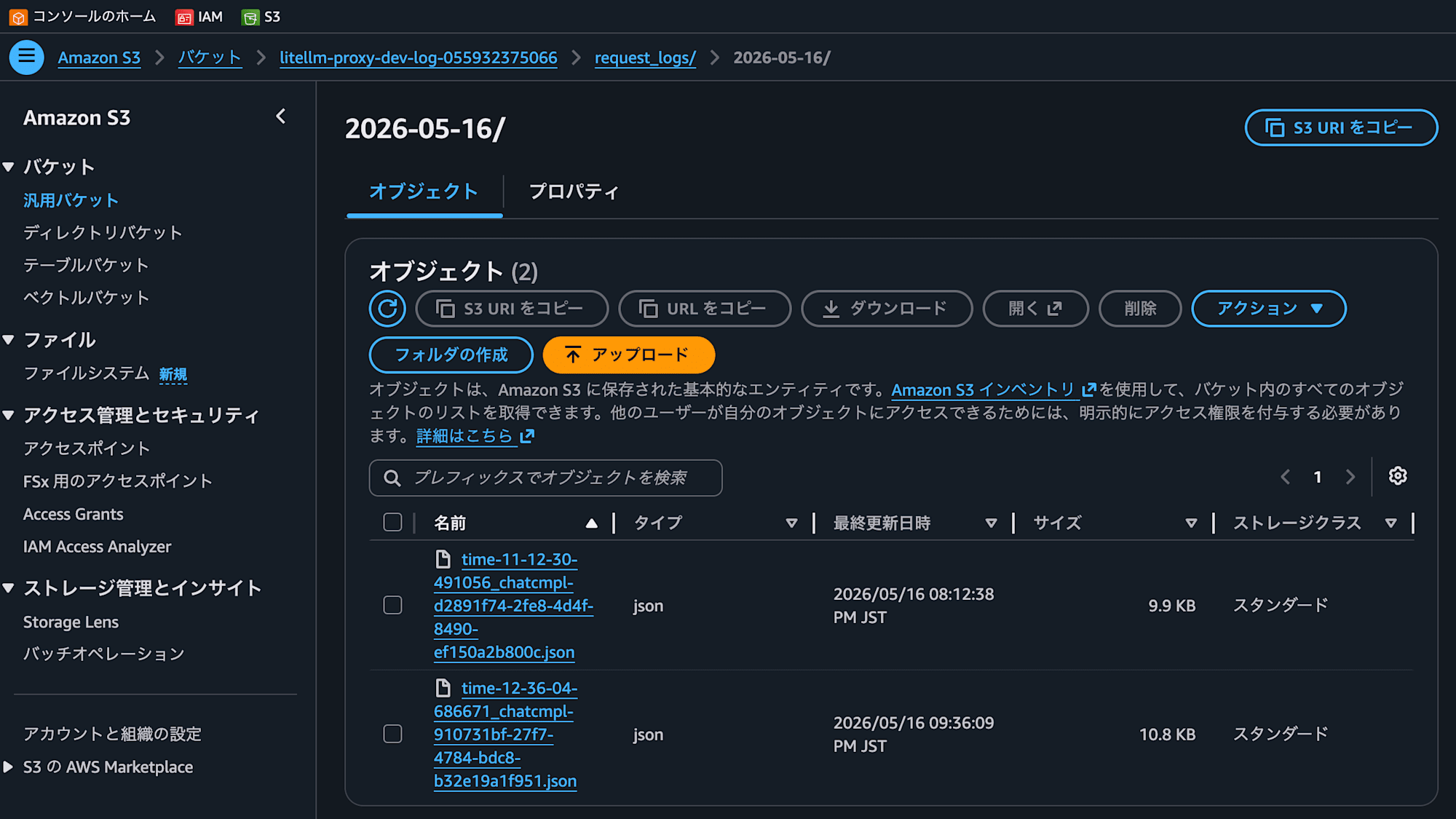The image size is (1456, 819).
Task: Switch to the プロパティ tab
Action: [x=574, y=191]
